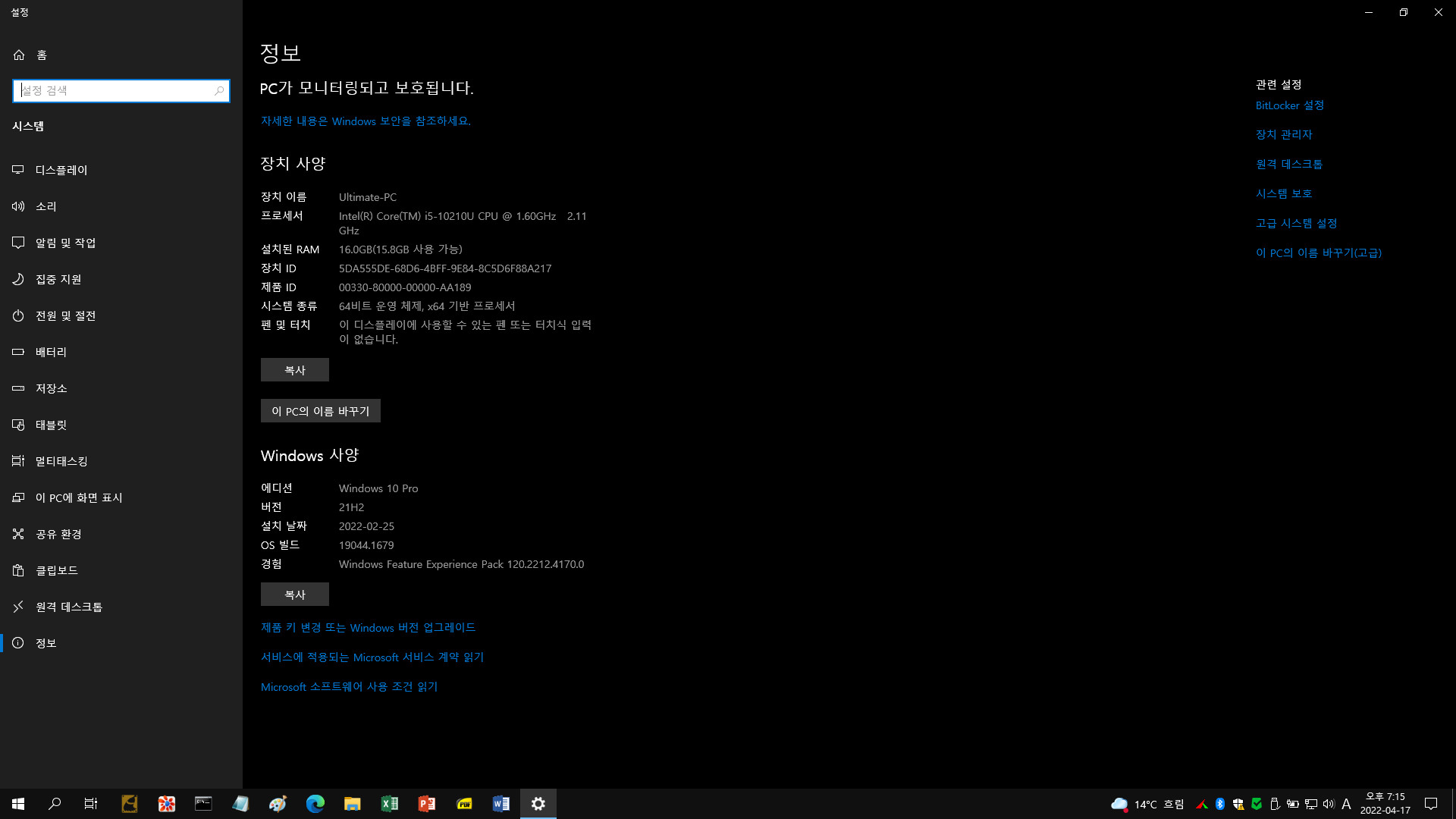Open the weather widget showing 14°C 흐림
The image size is (1456, 819).
coord(1147,804)
